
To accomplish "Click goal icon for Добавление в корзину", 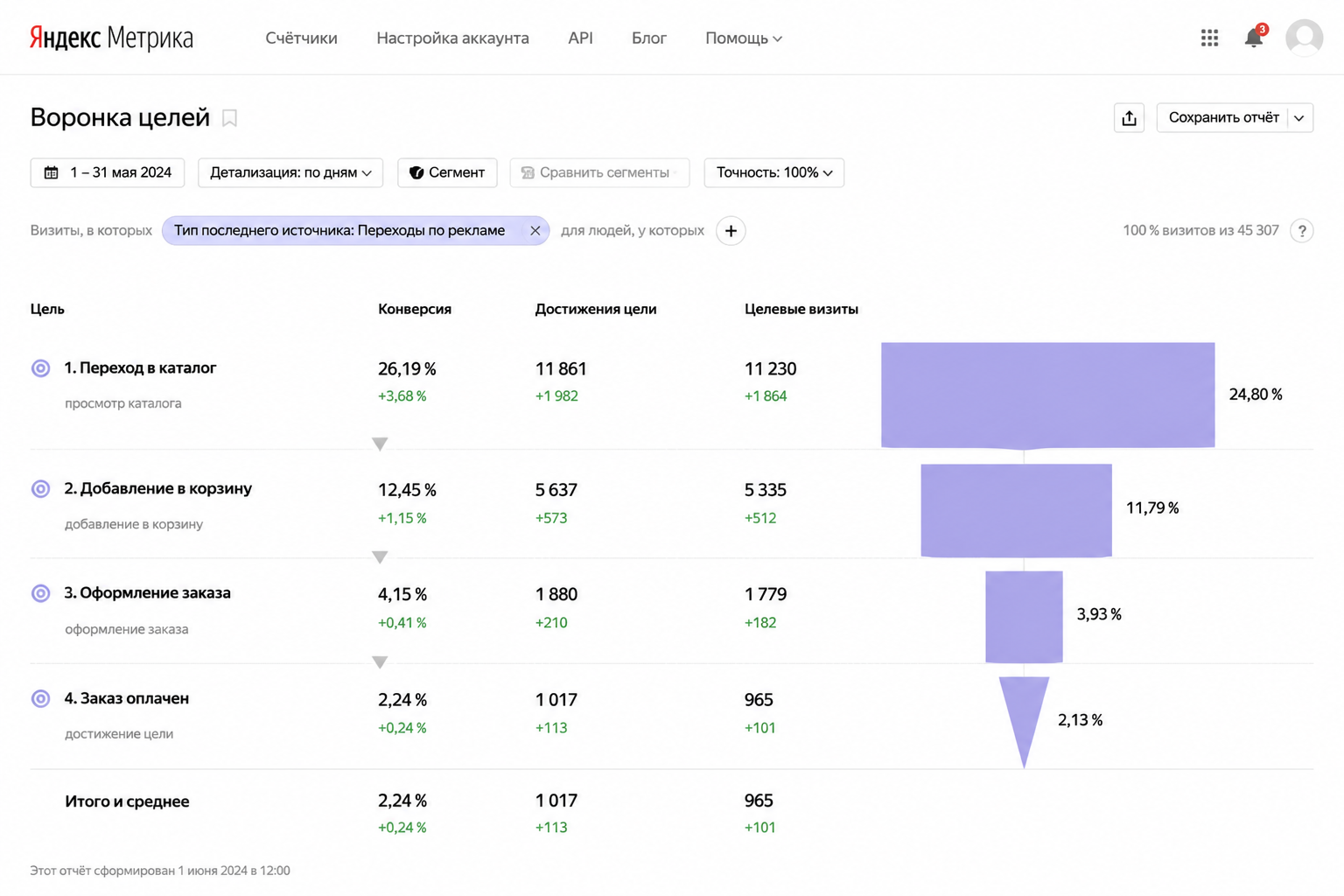I will click(x=40, y=489).
